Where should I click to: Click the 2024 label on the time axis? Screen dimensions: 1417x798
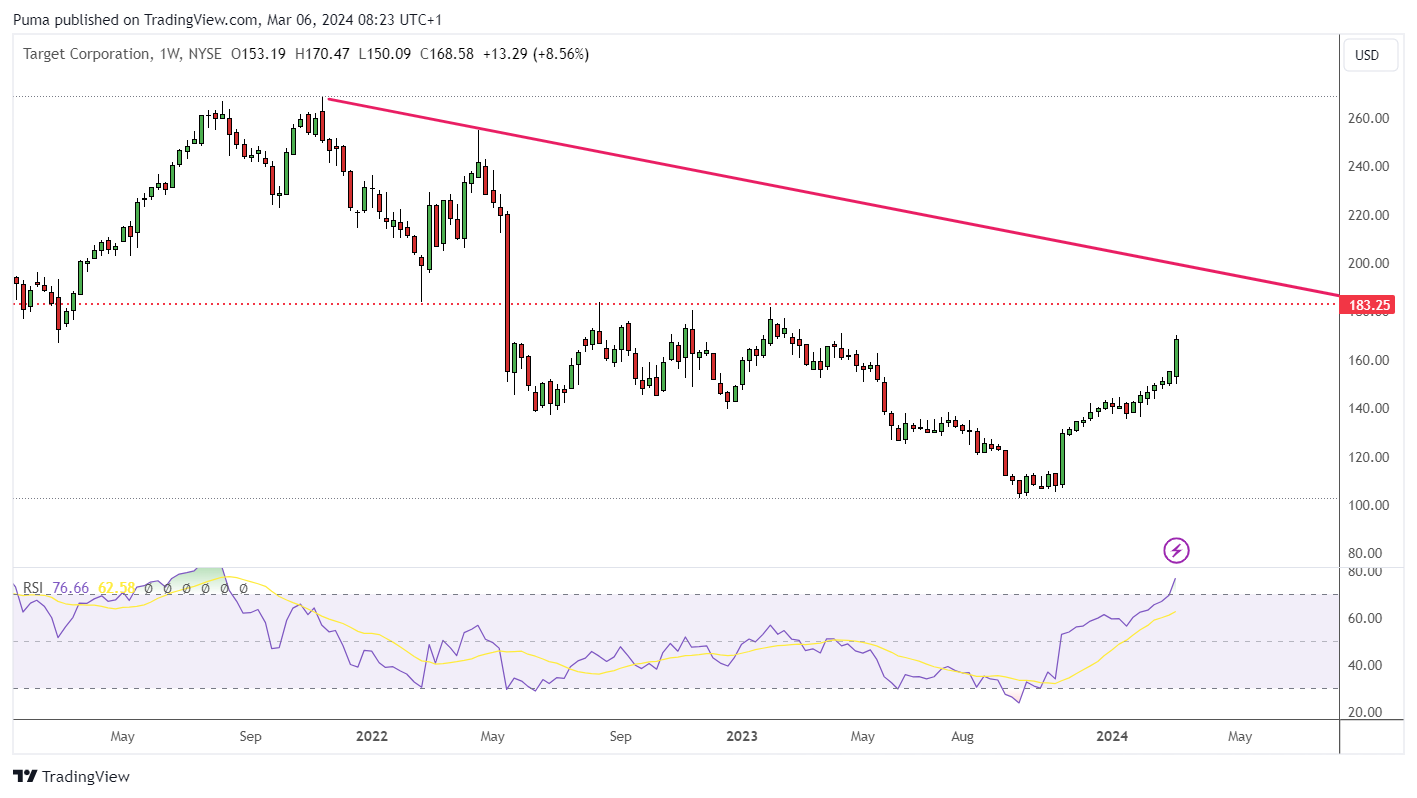click(x=1112, y=736)
